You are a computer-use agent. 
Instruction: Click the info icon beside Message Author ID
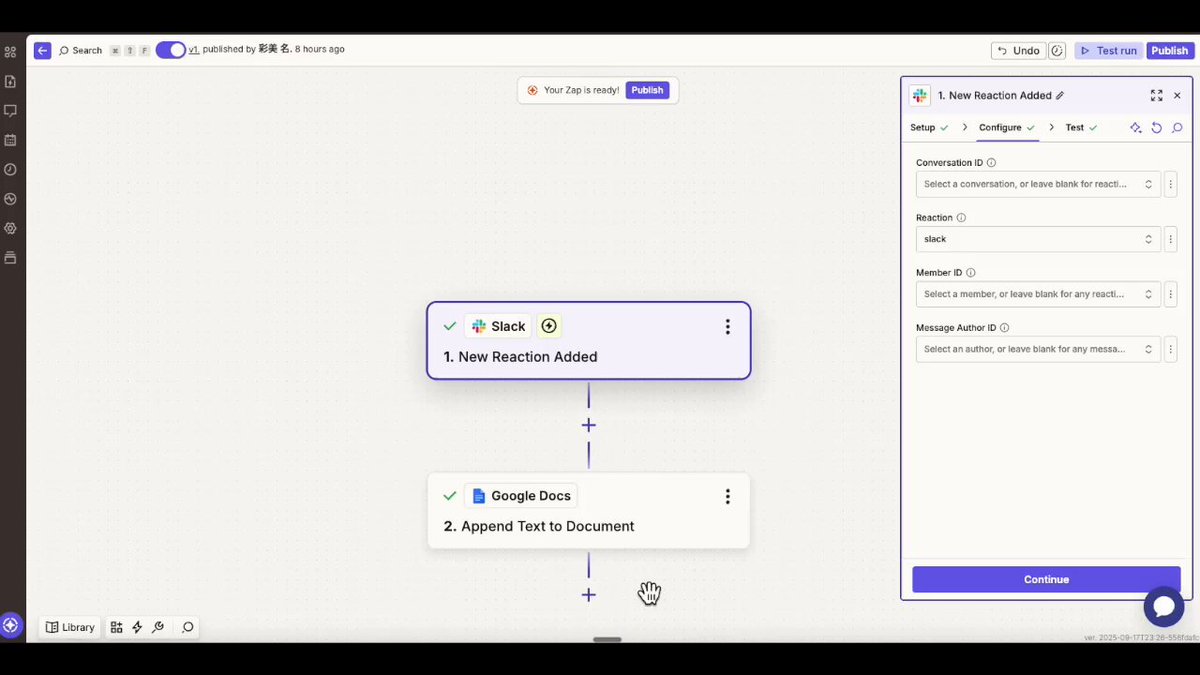(1004, 328)
